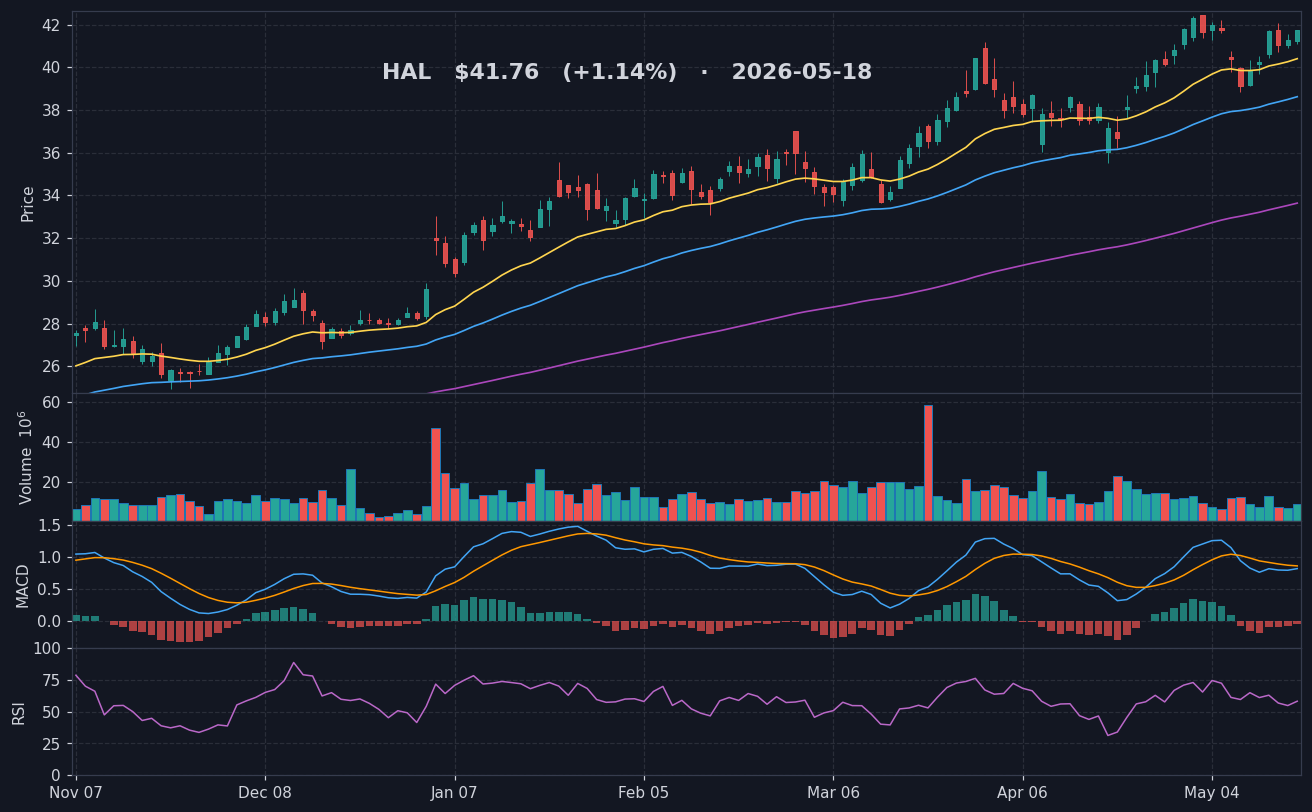The width and height of the screenshot is (1312, 812).
Task: Click the Price axis label
Action: 28,203
